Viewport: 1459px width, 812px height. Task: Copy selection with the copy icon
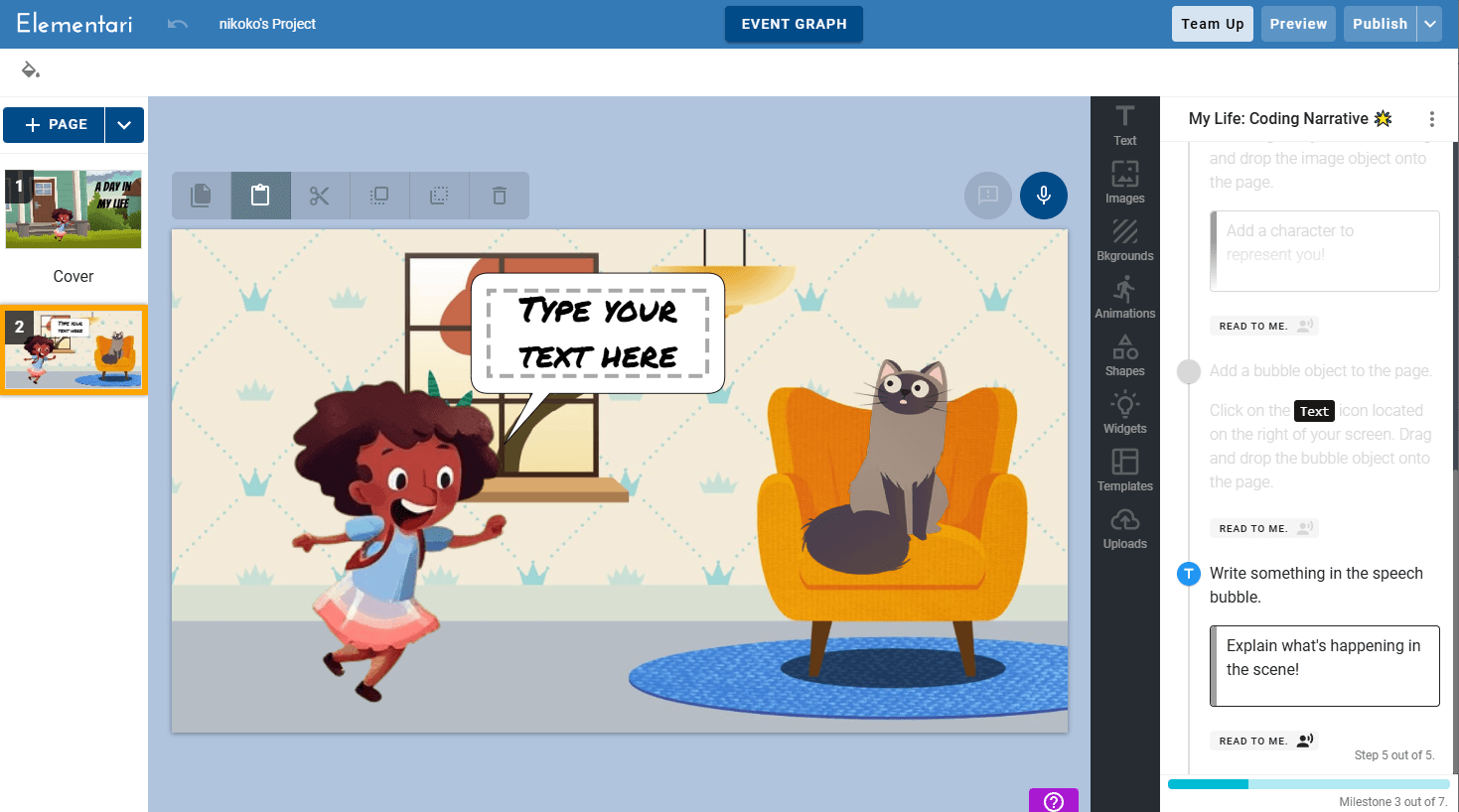coord(202,196)
